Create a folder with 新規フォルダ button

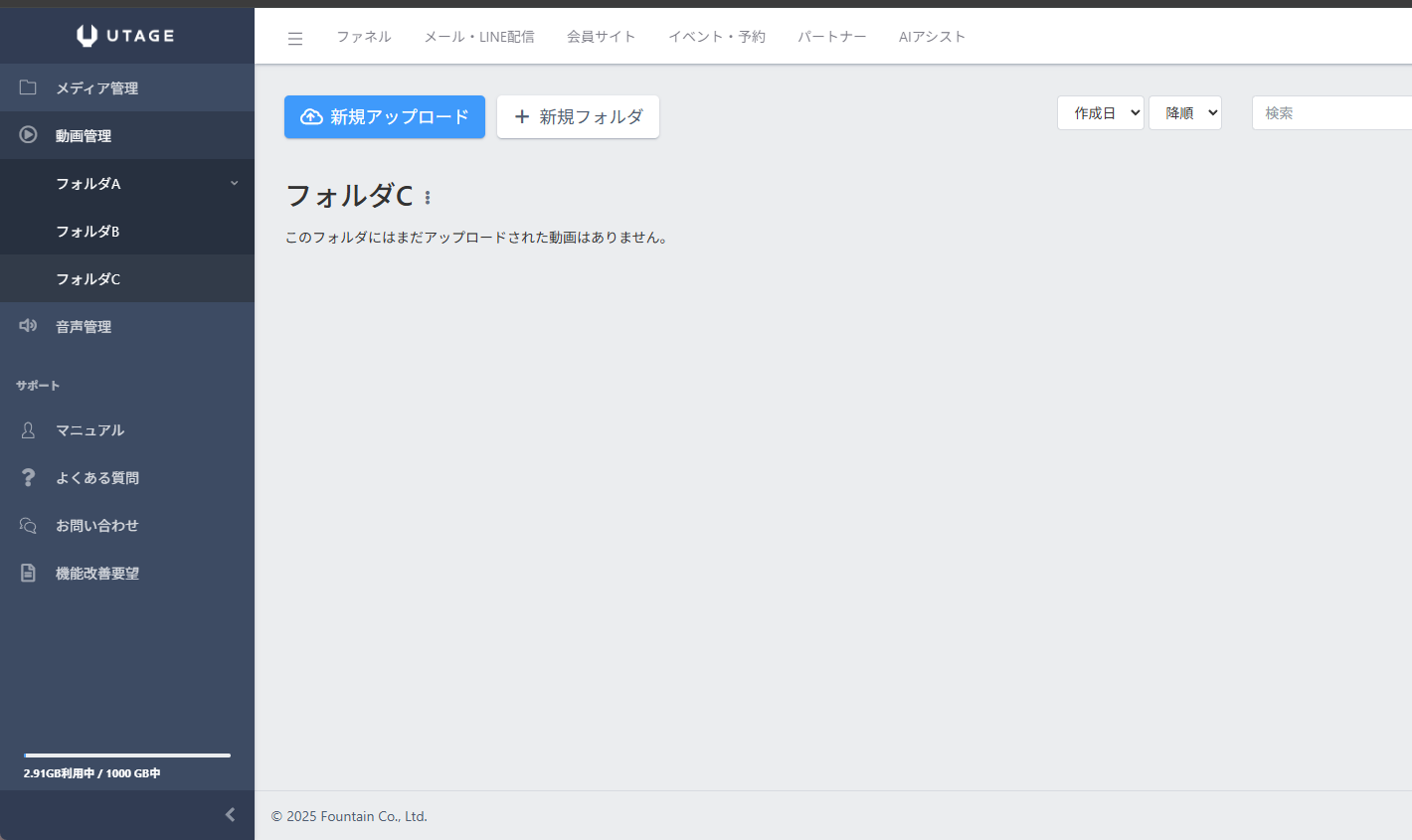point(578,117)
